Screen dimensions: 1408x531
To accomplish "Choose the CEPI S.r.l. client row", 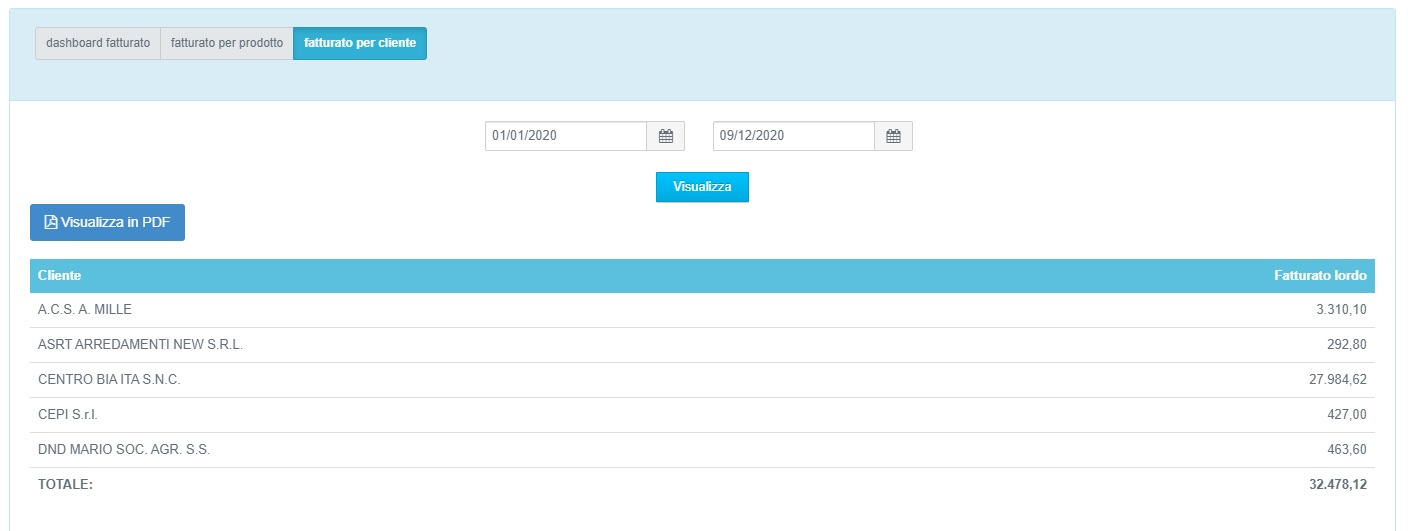I will tap(68, 415).
